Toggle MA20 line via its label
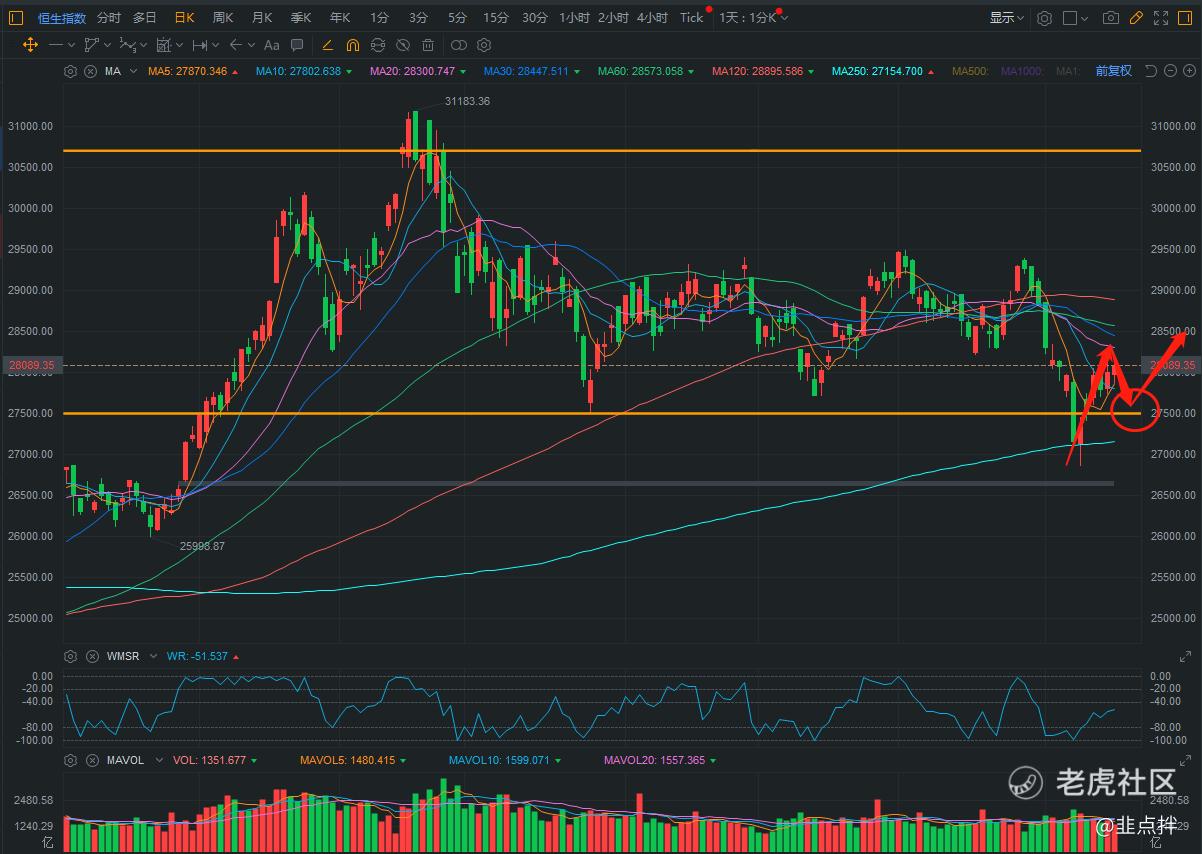1202x854 pixels. pos(412,72)
